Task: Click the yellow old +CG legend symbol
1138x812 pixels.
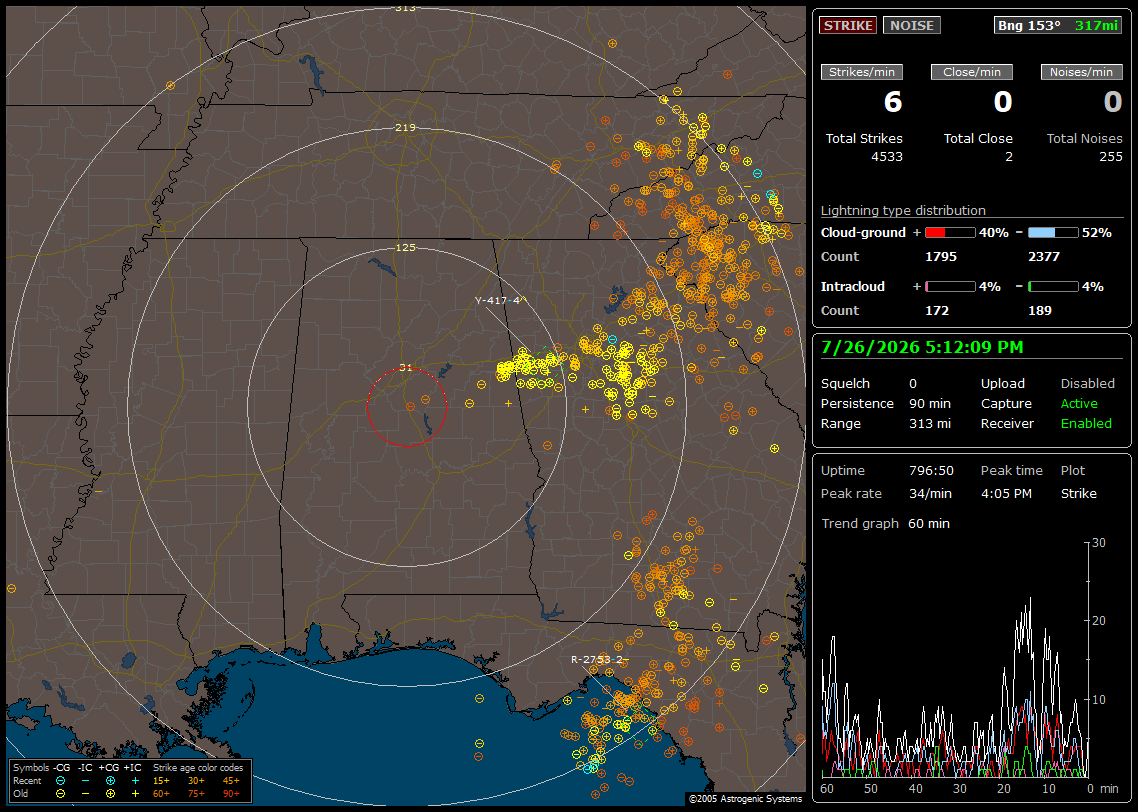Action: (110, 794)
